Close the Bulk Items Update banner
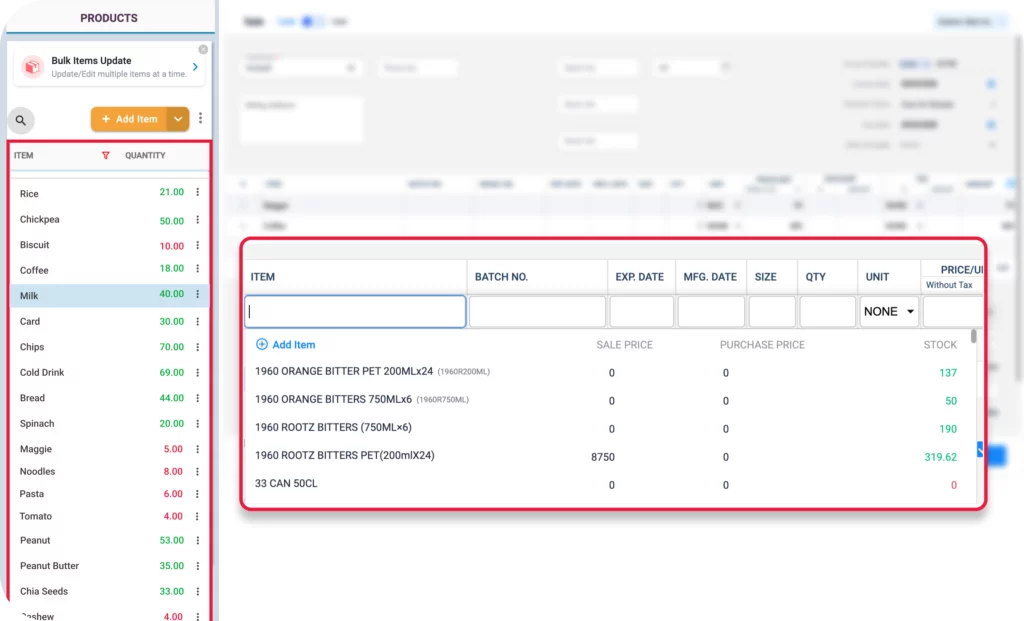This screenshot has width=1024, height=621. (203, 49)
